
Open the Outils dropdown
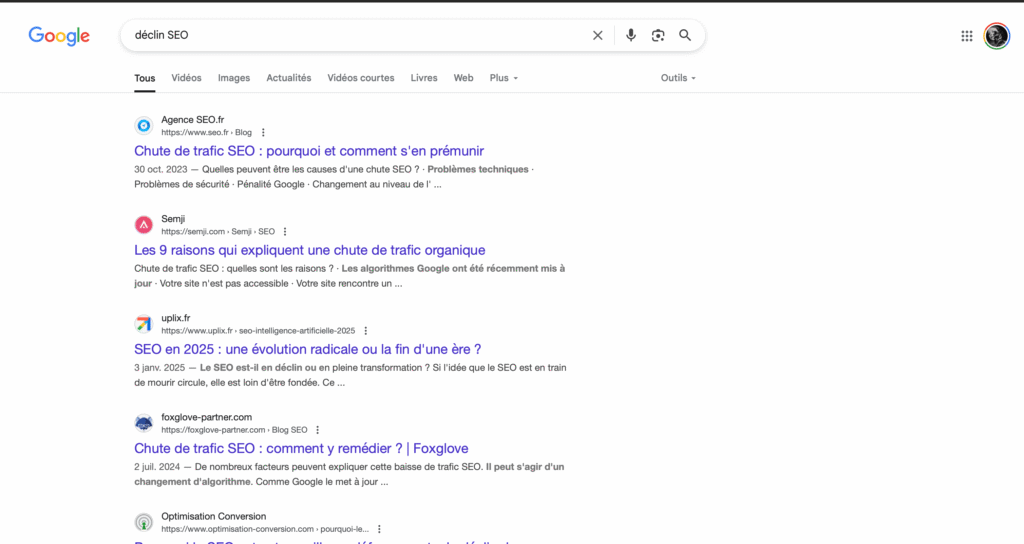tap(678, 78)
